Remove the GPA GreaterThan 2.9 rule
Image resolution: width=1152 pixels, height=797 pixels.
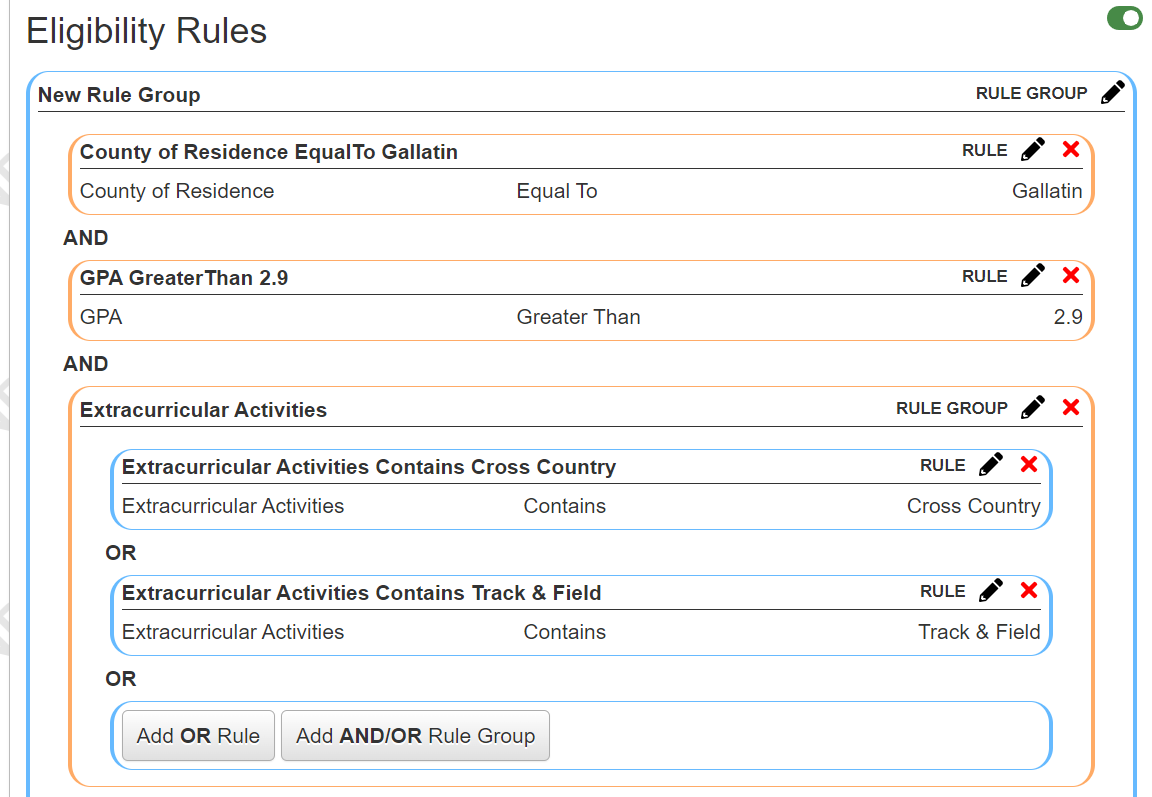coord(1071,275)
